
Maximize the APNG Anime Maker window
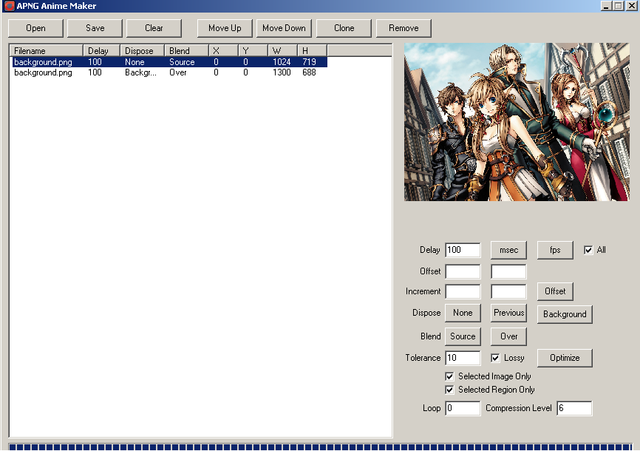[x=618, y=6]
